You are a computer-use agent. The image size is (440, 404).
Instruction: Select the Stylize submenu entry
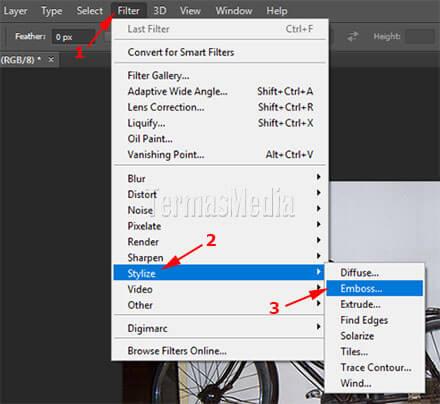218,273
